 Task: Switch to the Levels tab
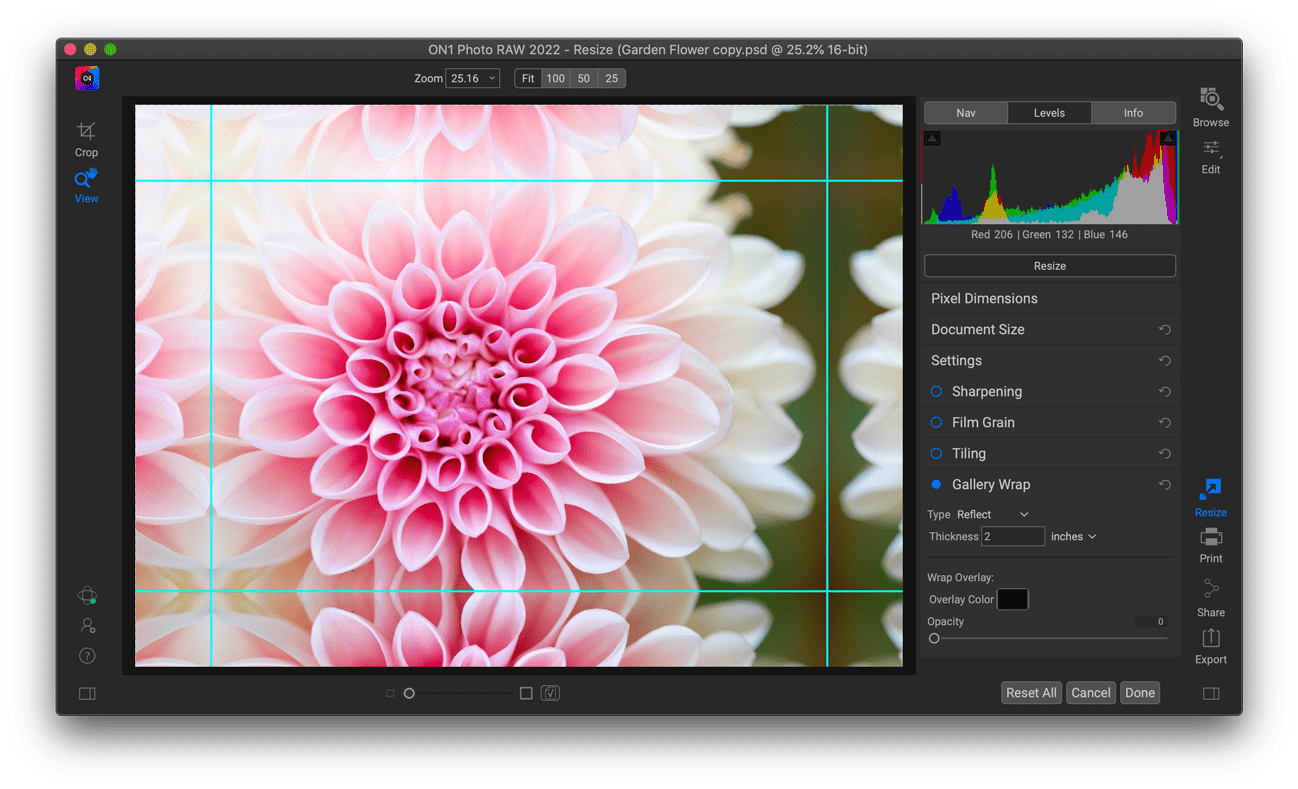(x=1049, y=113)
